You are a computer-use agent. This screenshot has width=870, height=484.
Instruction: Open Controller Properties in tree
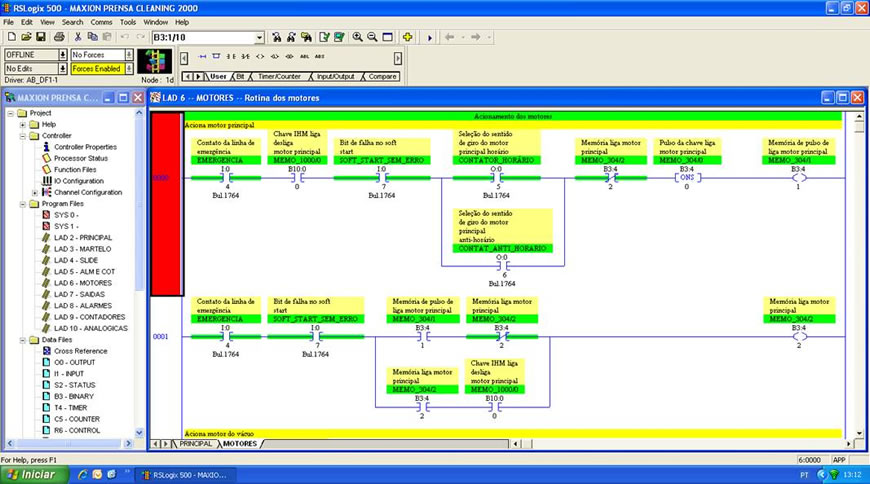(85, 147)
